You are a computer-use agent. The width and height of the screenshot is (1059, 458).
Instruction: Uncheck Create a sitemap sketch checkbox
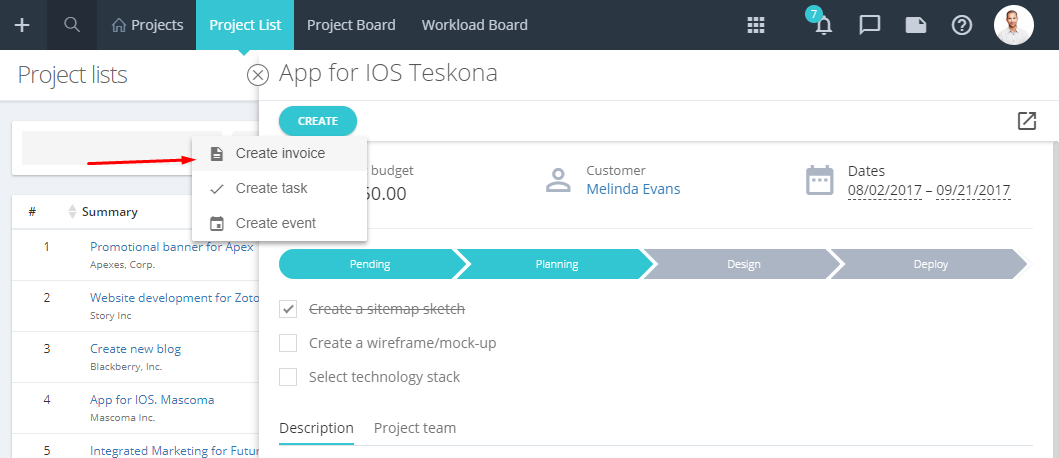(288, 309)
